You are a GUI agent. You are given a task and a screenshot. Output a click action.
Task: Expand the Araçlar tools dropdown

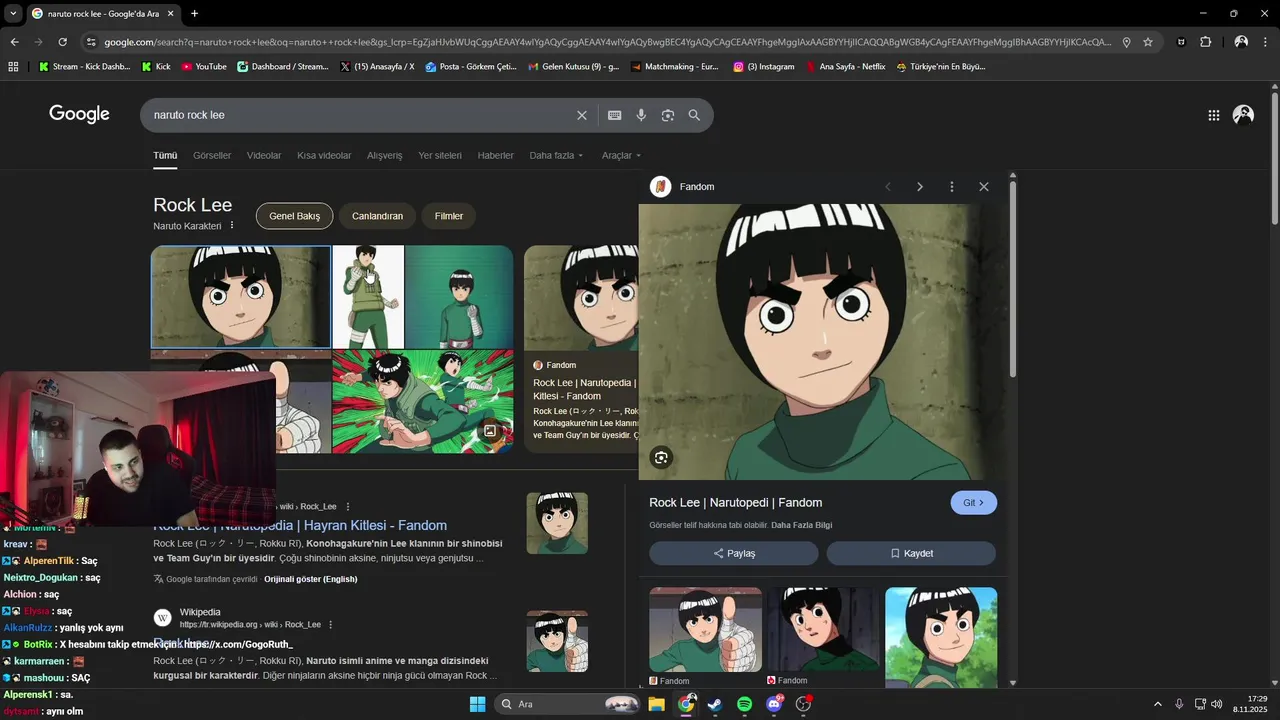[x=621, y=156]
